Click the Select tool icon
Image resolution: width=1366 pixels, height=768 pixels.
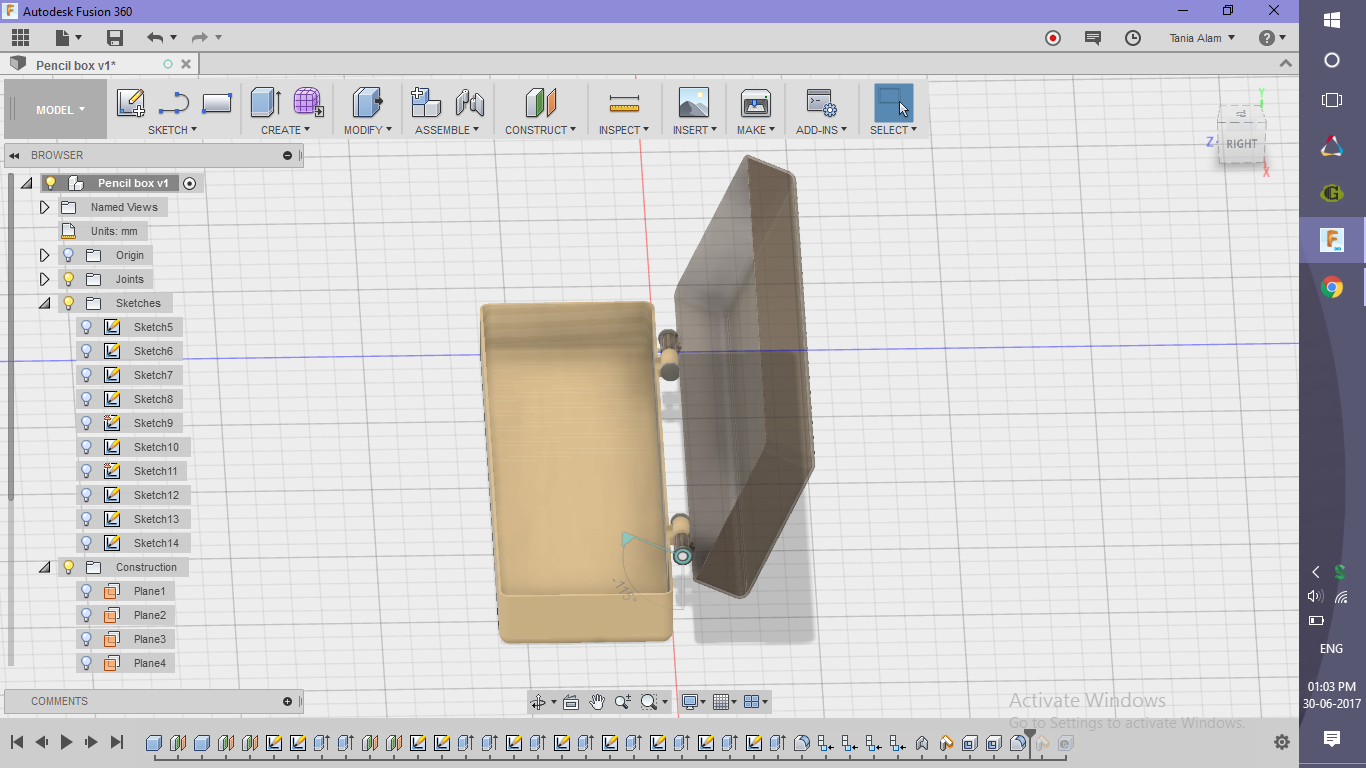tap(893, 103)
